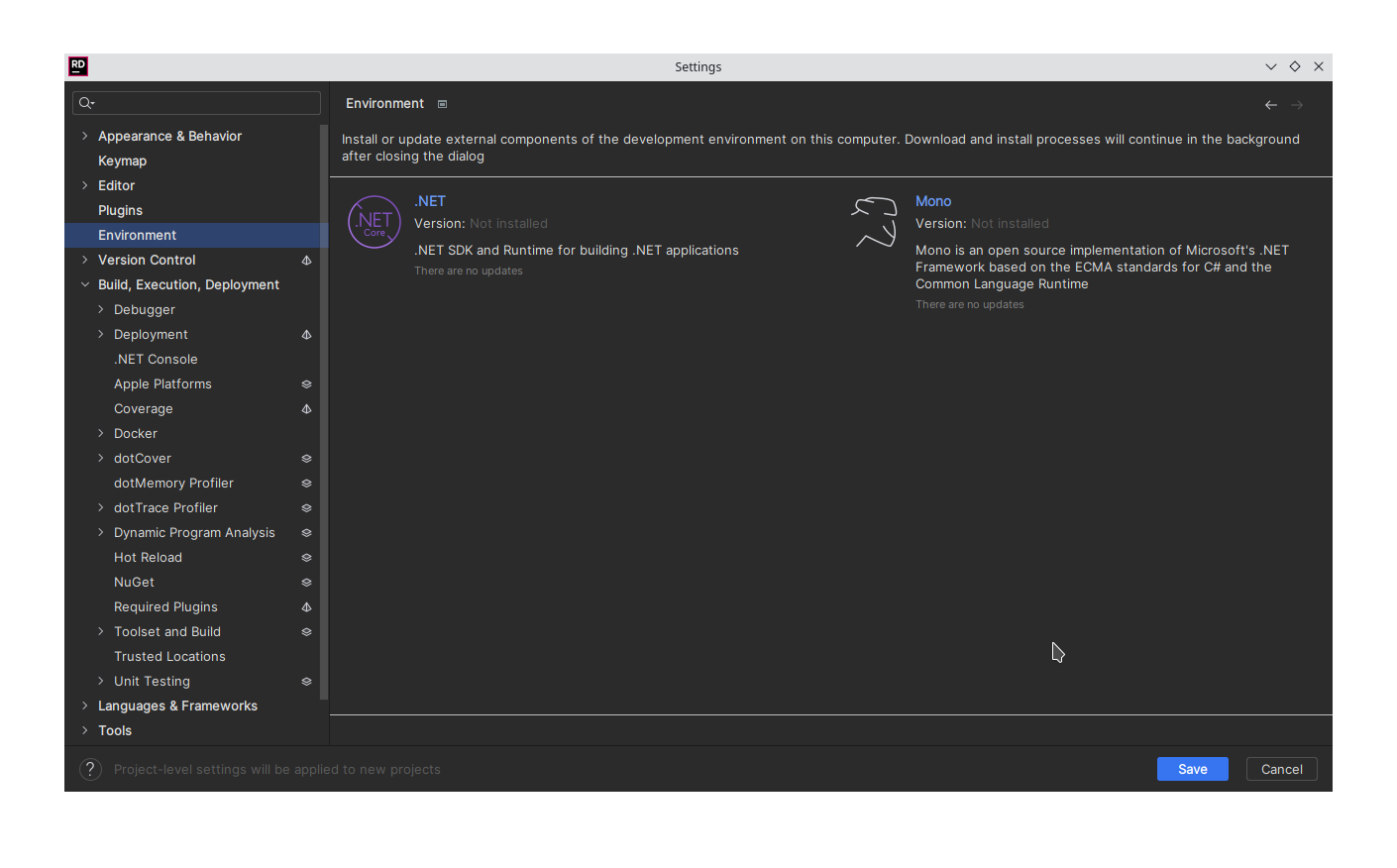Collapse the Build, Execution, Deployment section

(x=85, y=284)
